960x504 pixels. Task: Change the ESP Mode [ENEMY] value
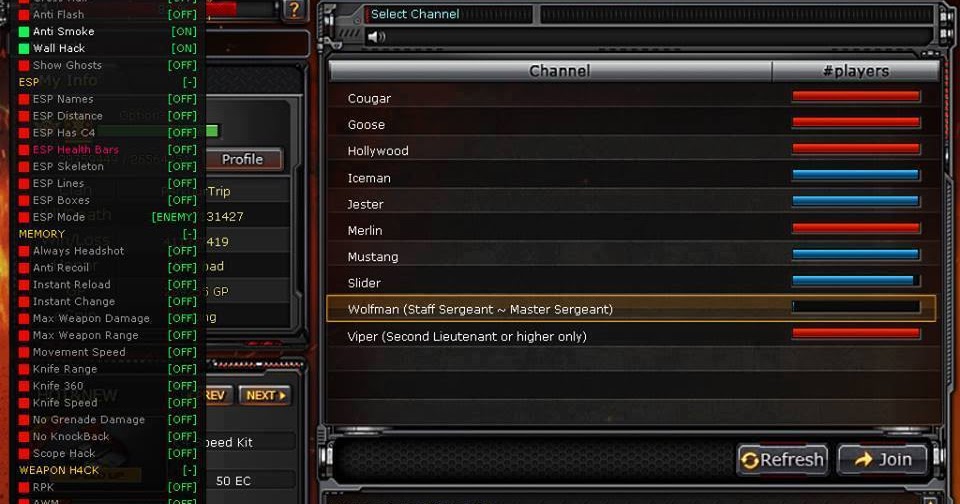click(x=174, y=217)
